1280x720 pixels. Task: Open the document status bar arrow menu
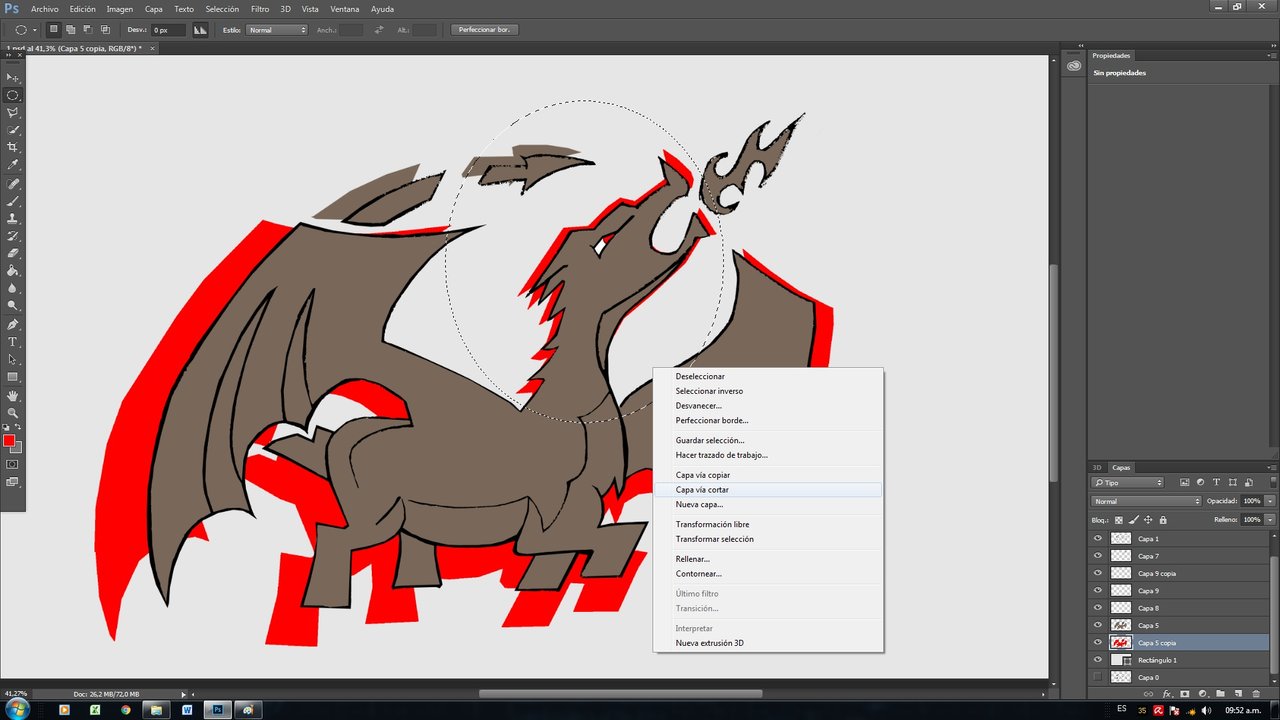[183, 694]
